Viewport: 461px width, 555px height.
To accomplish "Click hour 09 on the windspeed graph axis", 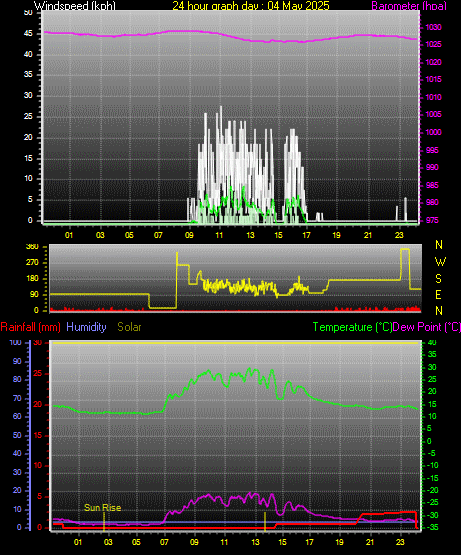I will (189, 235).
